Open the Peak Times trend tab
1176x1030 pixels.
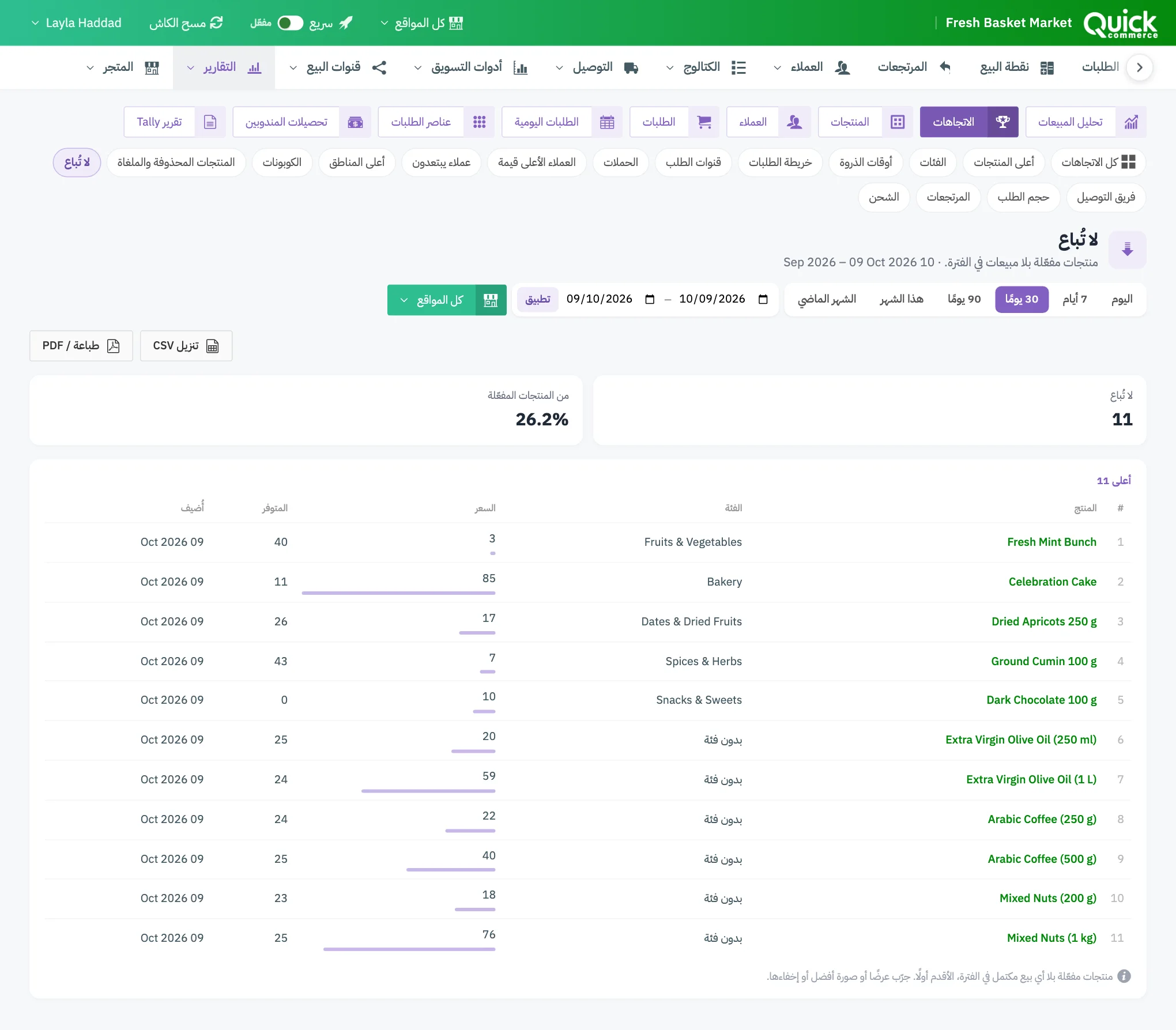click(x=866, y=163)
